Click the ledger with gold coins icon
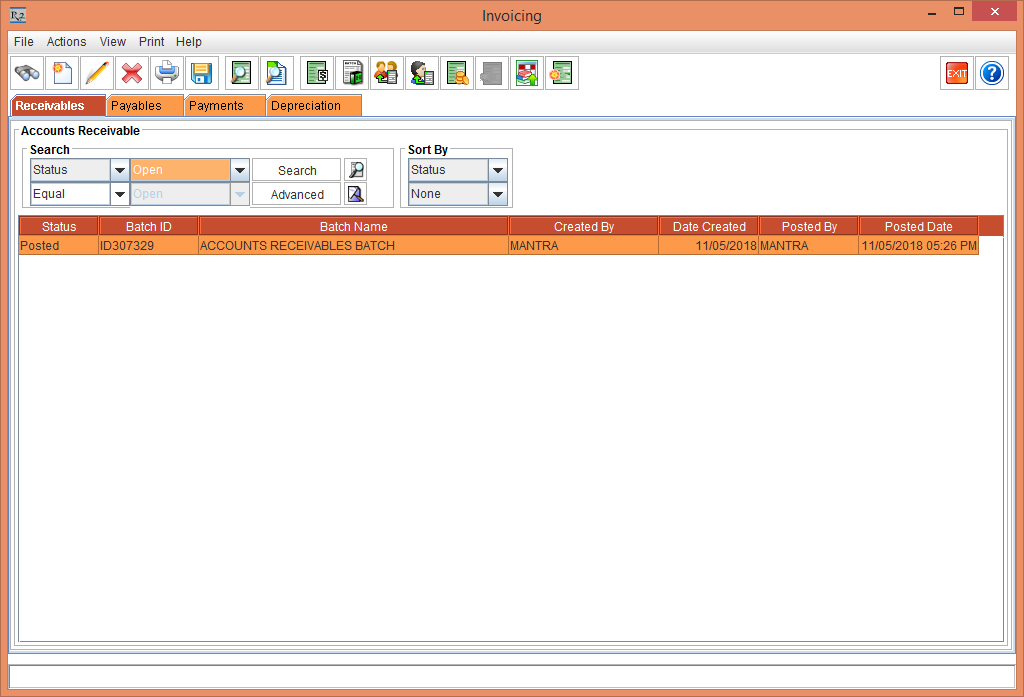Viewport: 1024px width, 697px height. [x=457, y=73]
